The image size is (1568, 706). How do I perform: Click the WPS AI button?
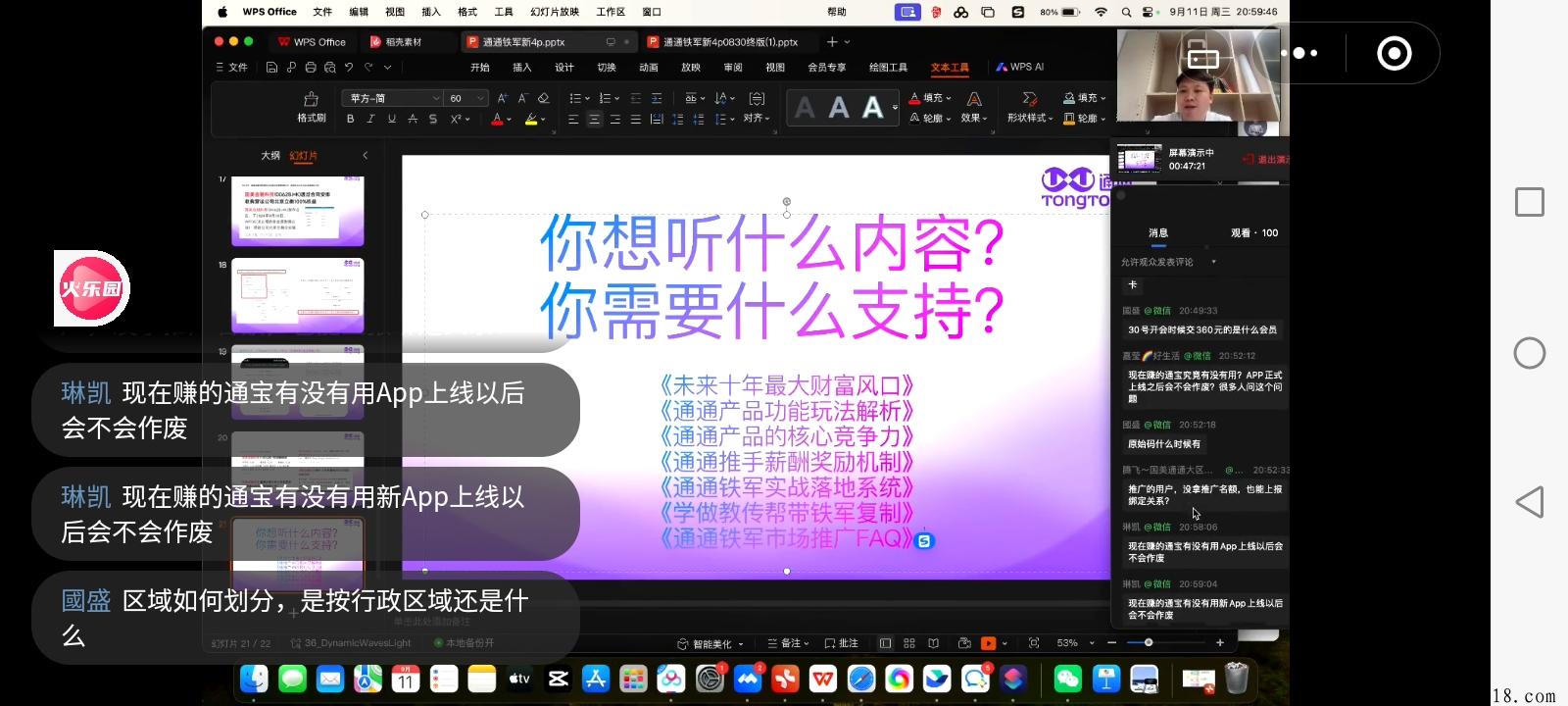point(1020,67)
